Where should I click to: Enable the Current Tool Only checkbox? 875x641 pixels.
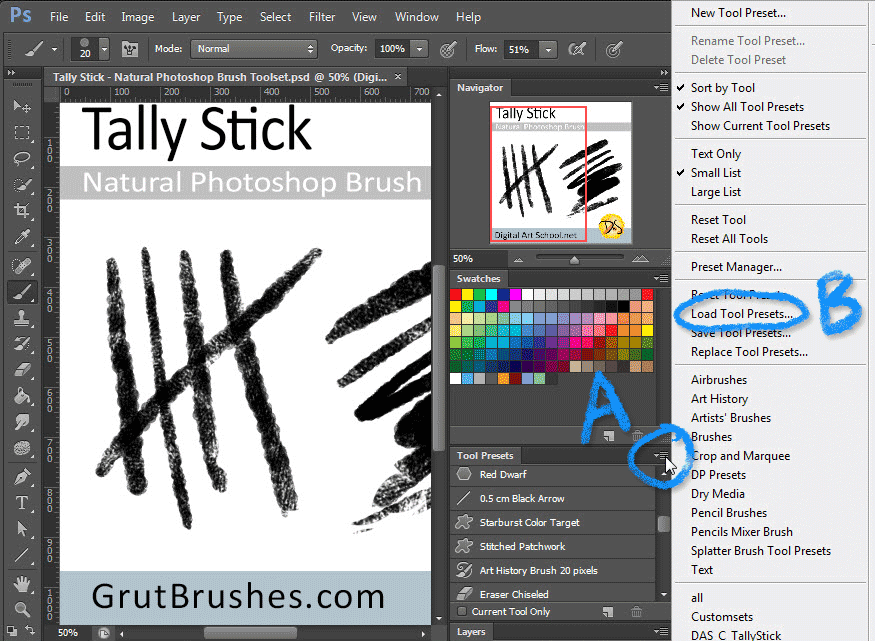pos(461,611)
